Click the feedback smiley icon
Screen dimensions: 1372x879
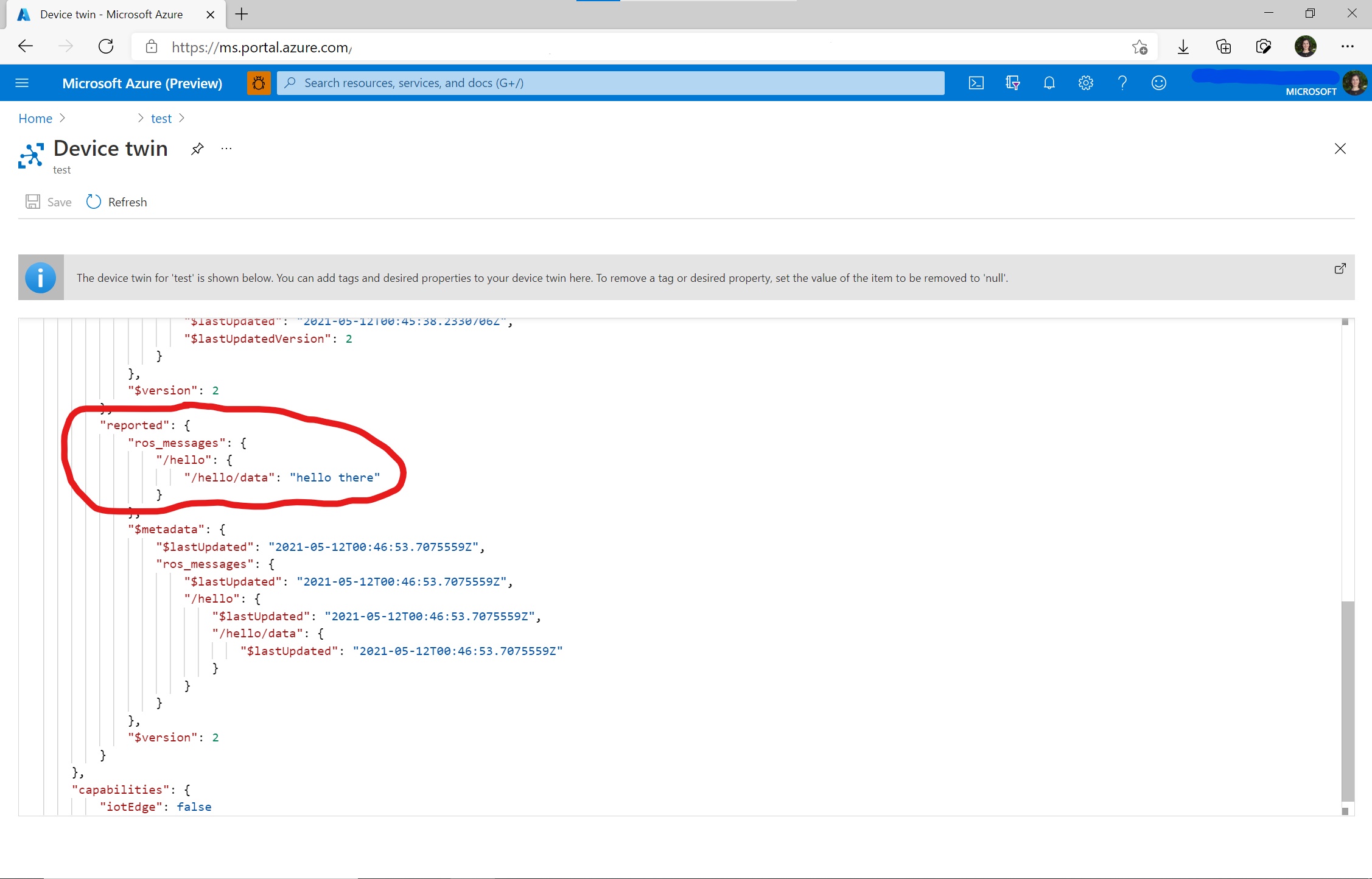coord(1158,83)
